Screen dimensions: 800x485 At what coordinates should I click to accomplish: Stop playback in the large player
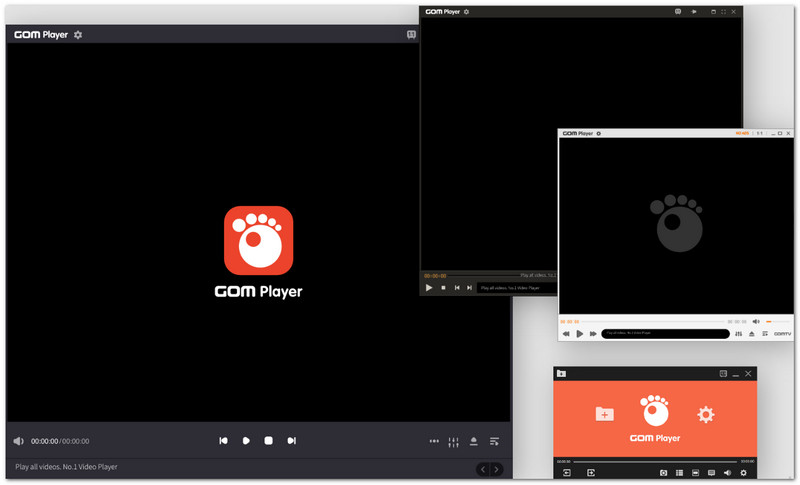pyautogui.click(x=268, y=441)
